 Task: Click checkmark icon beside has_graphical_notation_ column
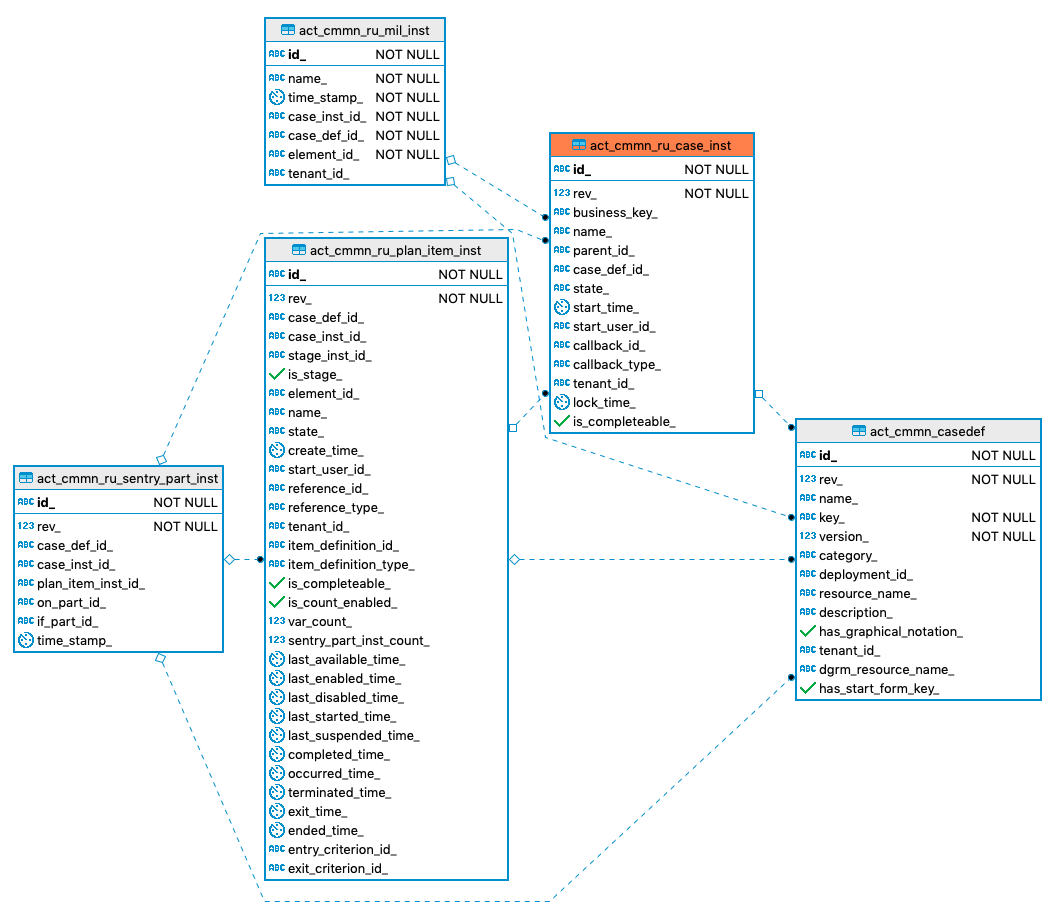(x=808, y=631)
